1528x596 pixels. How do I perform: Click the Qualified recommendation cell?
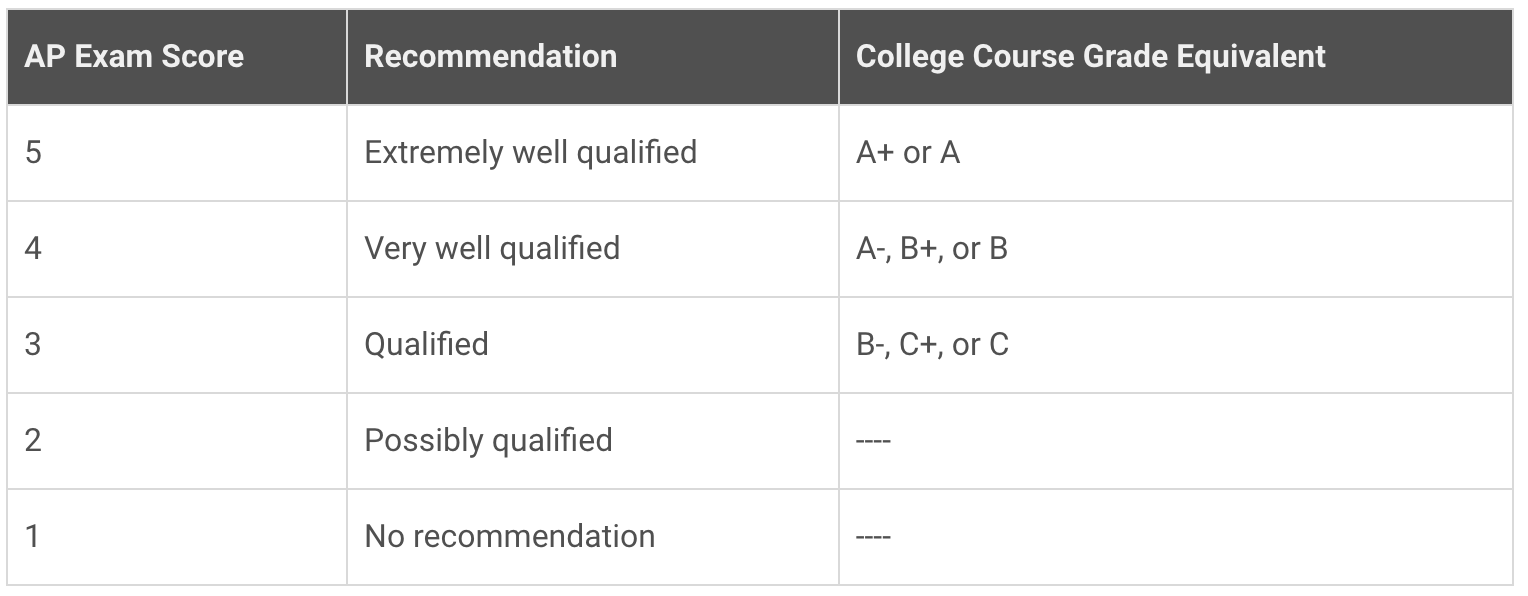tap(593, 344)
